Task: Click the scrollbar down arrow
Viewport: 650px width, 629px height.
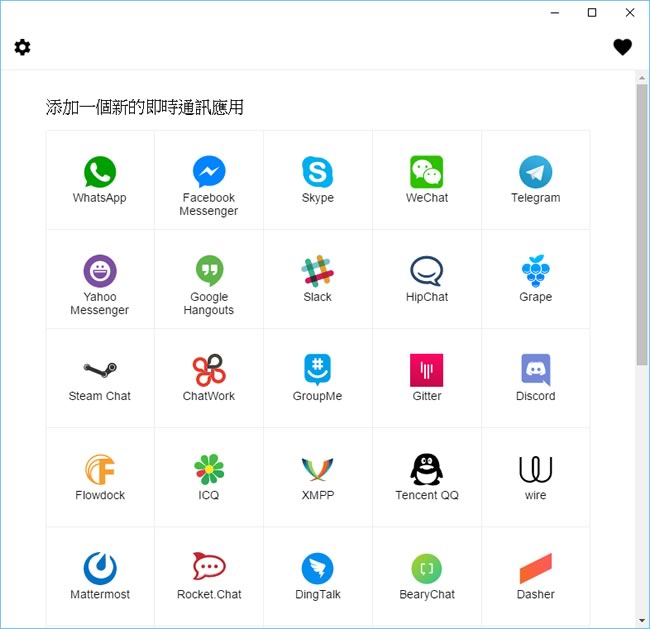Action: coord(642,621)
